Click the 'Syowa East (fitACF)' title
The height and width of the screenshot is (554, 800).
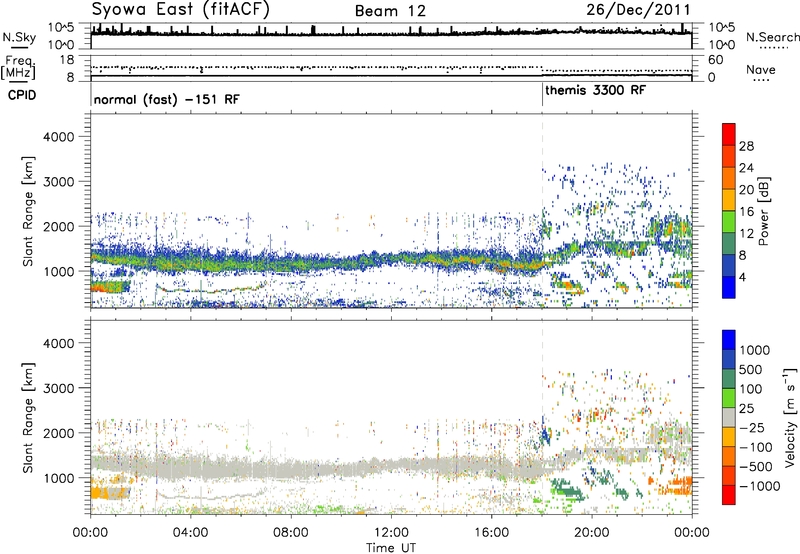coord(181,10)
